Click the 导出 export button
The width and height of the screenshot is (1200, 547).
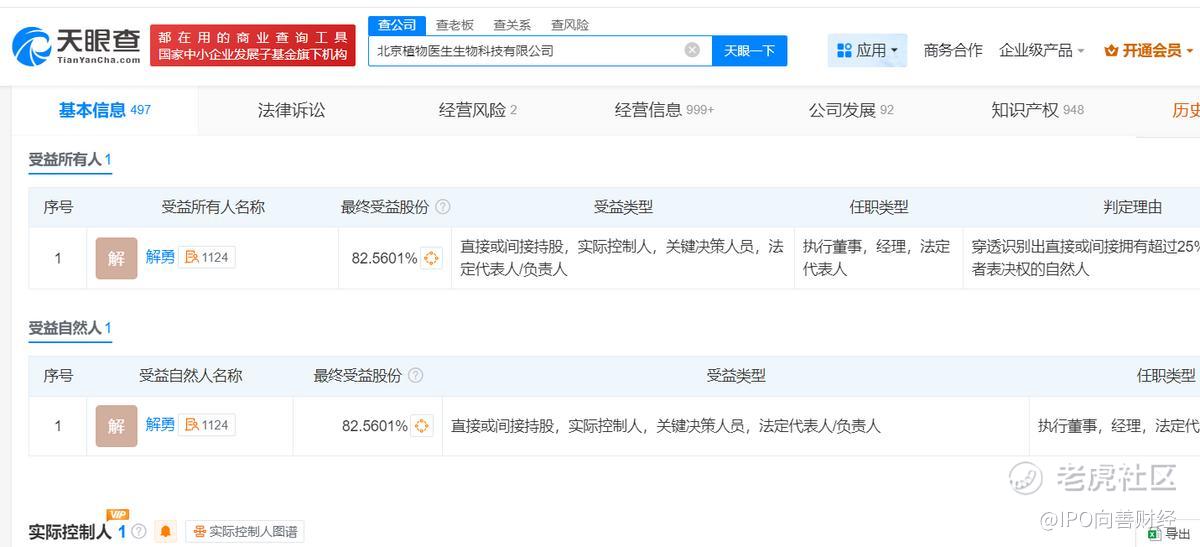(1169, 535)
